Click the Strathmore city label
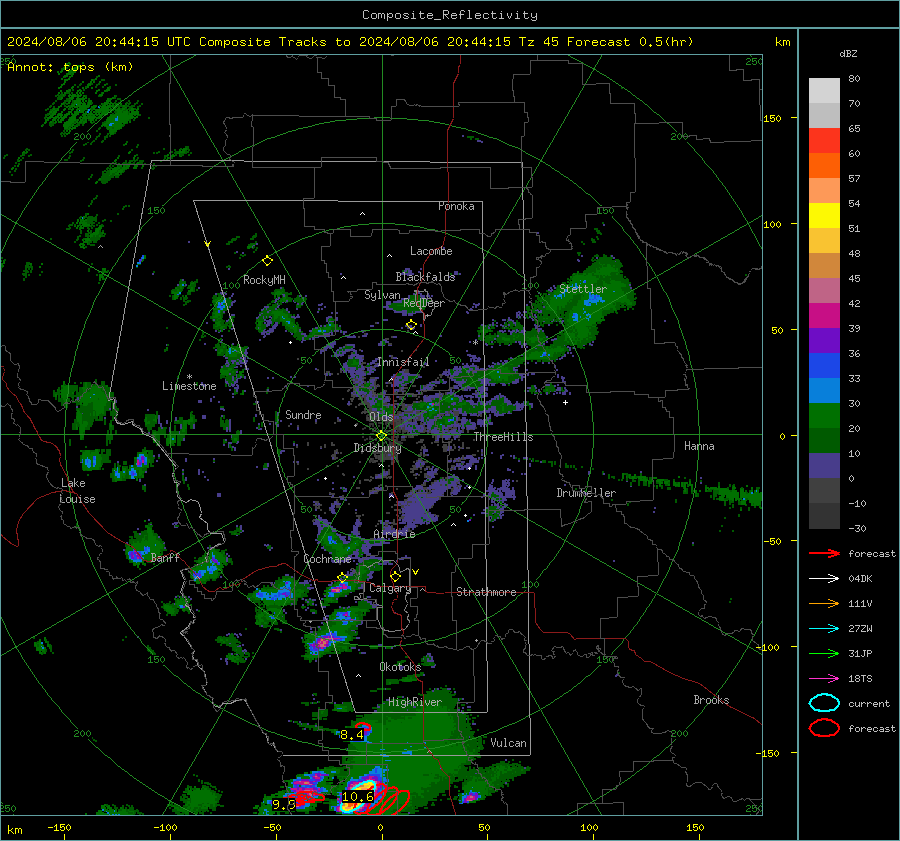 486,592
